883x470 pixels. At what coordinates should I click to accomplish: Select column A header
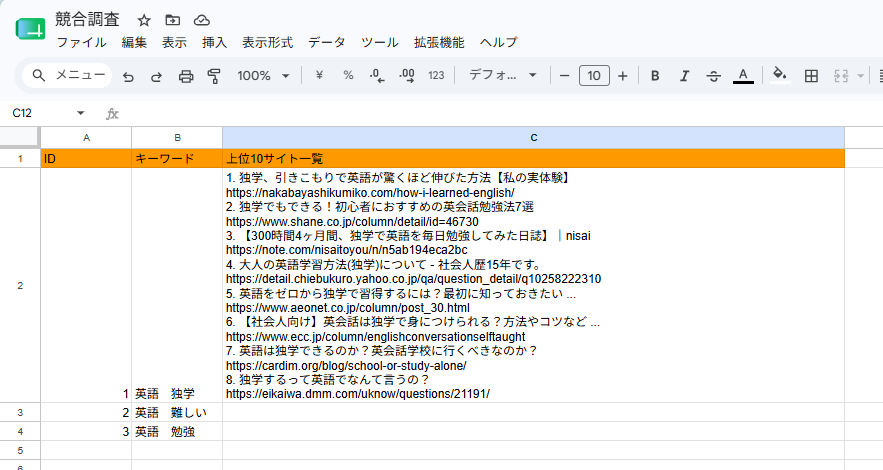(86, 138)
